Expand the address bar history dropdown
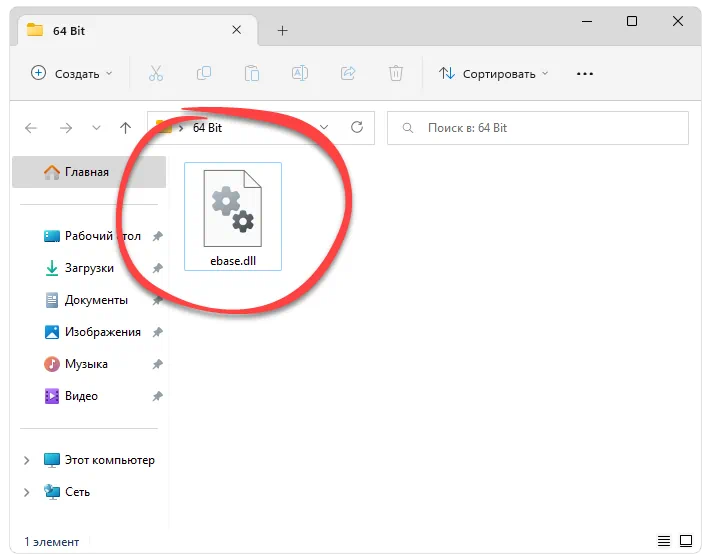The width and height of the screenshot is (705, 555). 324,128
